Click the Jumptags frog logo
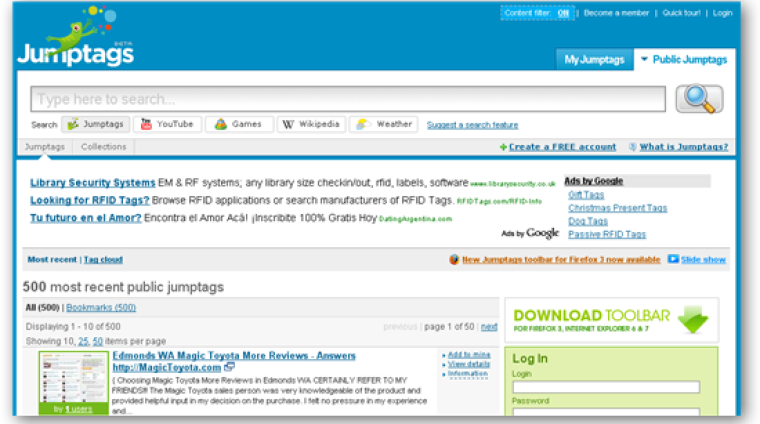Viewport: 760px width, 424px height. tap(76, 36)
